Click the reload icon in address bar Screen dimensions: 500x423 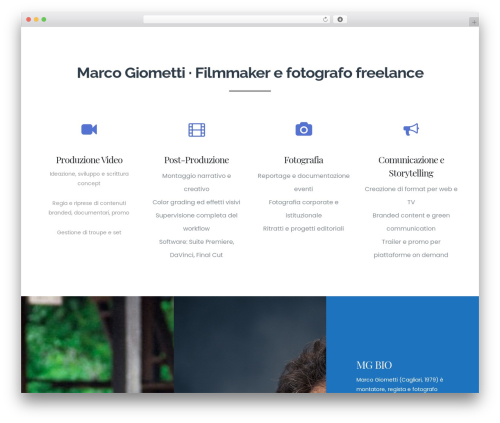click(325, 20)
